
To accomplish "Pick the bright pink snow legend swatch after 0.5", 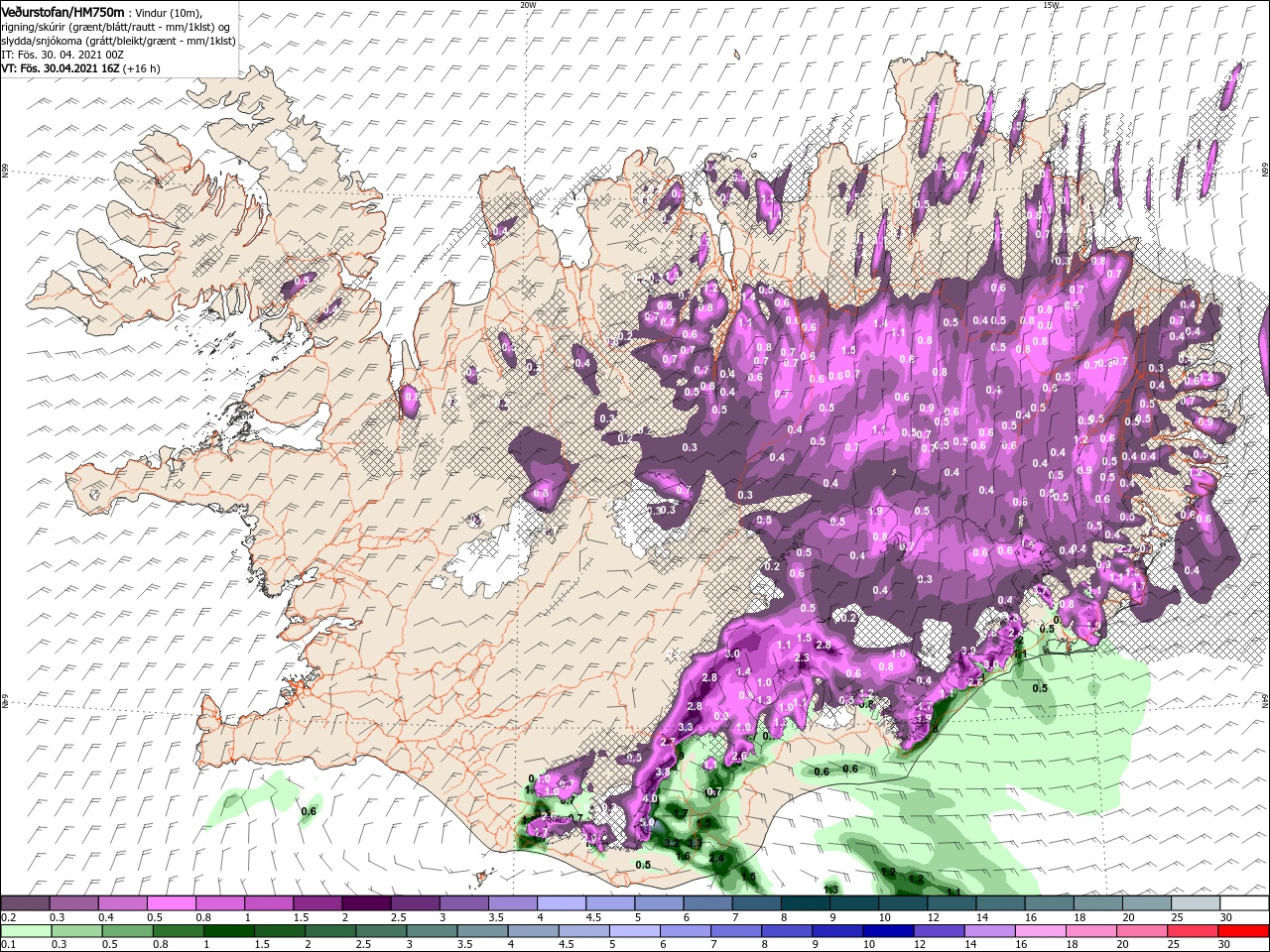I will pos(172,904).
